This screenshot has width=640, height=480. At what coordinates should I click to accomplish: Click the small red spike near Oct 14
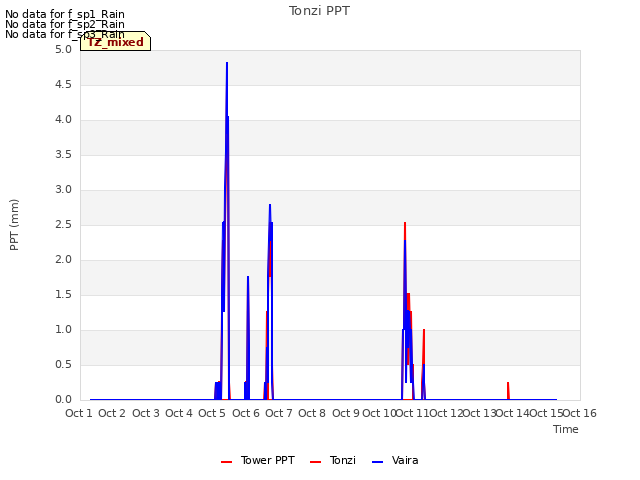coord(508,391)
